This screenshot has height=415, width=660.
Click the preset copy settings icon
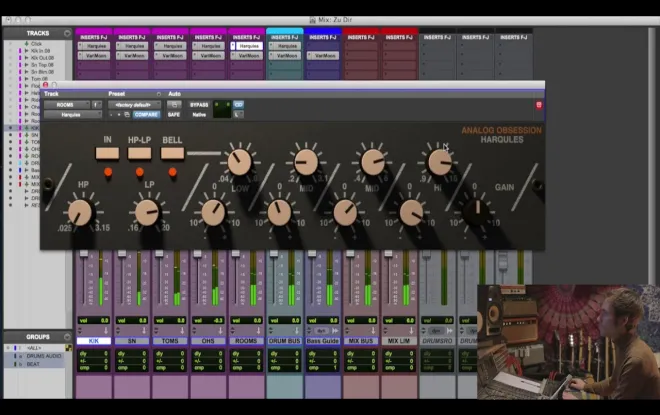tap(127, 114)
